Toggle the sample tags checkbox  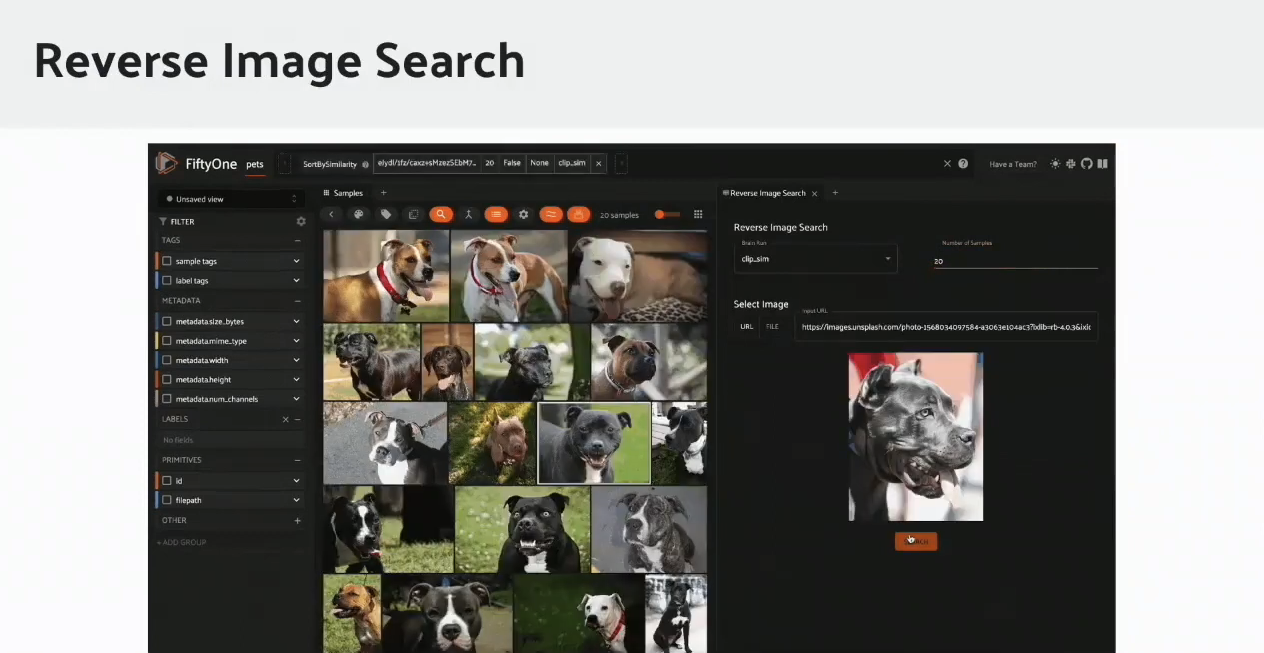(x=166, y=261)
